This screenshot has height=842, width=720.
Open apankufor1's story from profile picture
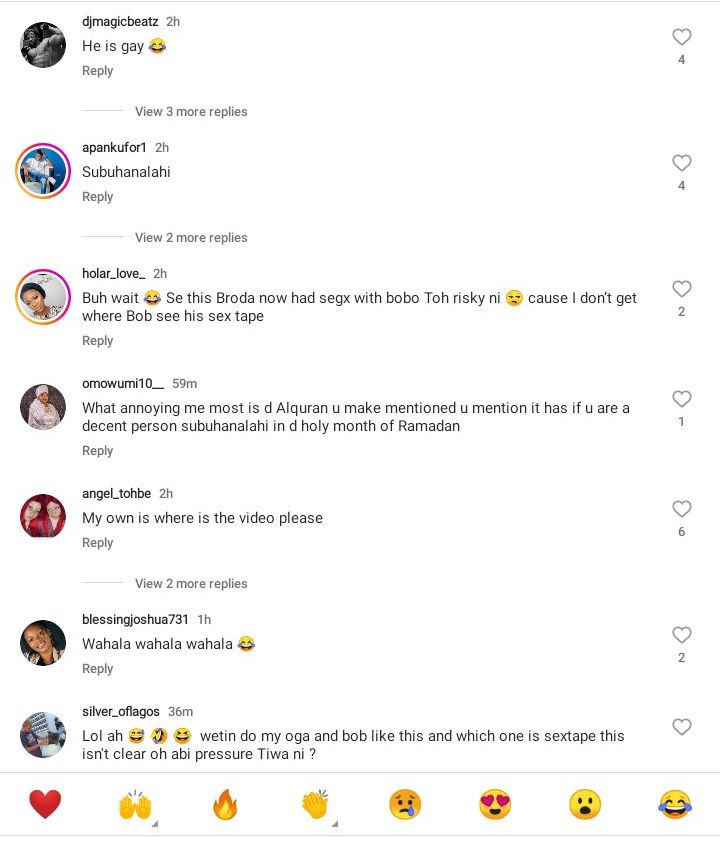(x=43, y=171)
